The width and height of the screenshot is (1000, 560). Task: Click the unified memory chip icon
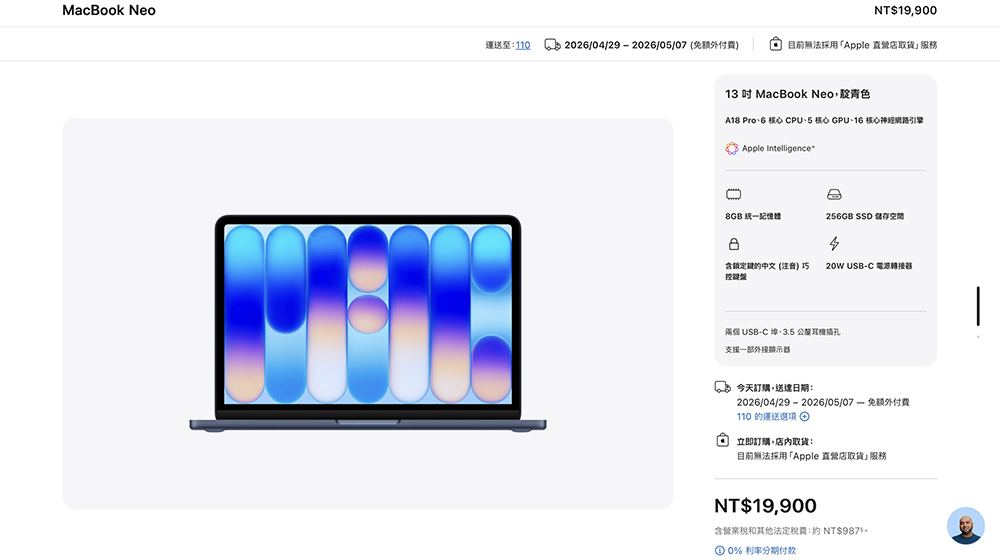pyautogui.click(x=733, y=194)
